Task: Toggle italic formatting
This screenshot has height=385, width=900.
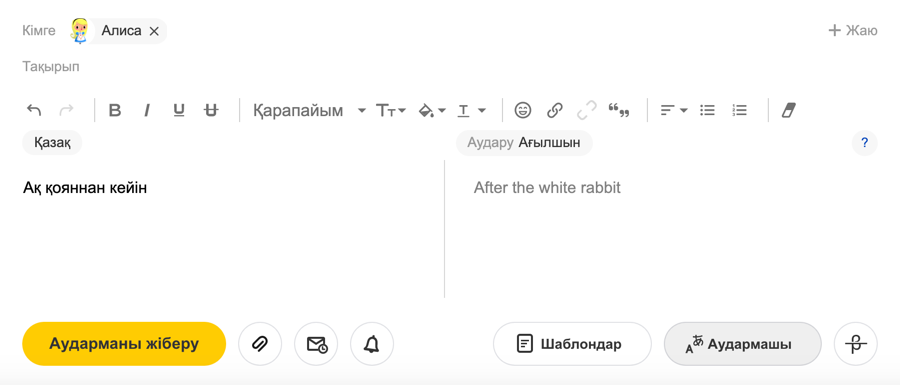Action: (x=147, y=110)
